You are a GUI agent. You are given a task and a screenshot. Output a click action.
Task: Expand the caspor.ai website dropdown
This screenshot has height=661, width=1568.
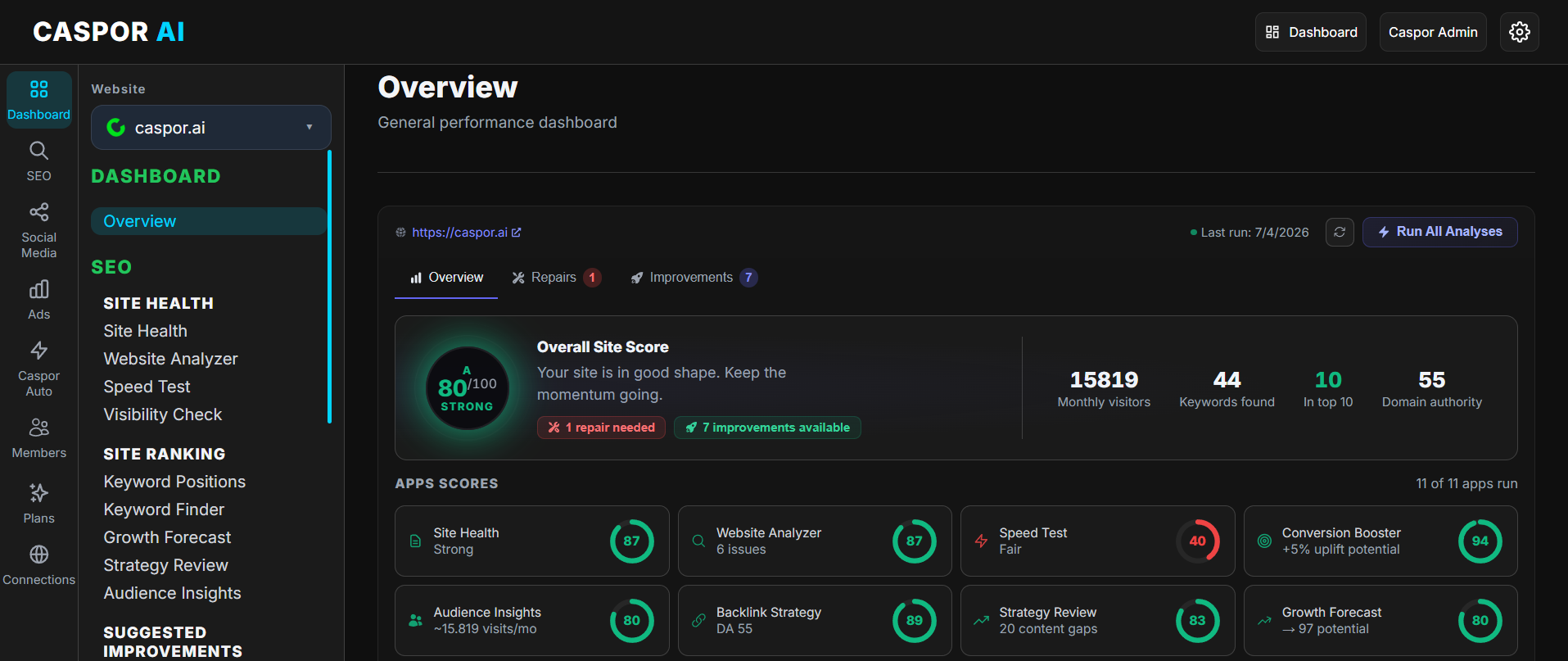click(x=211, y=128)
